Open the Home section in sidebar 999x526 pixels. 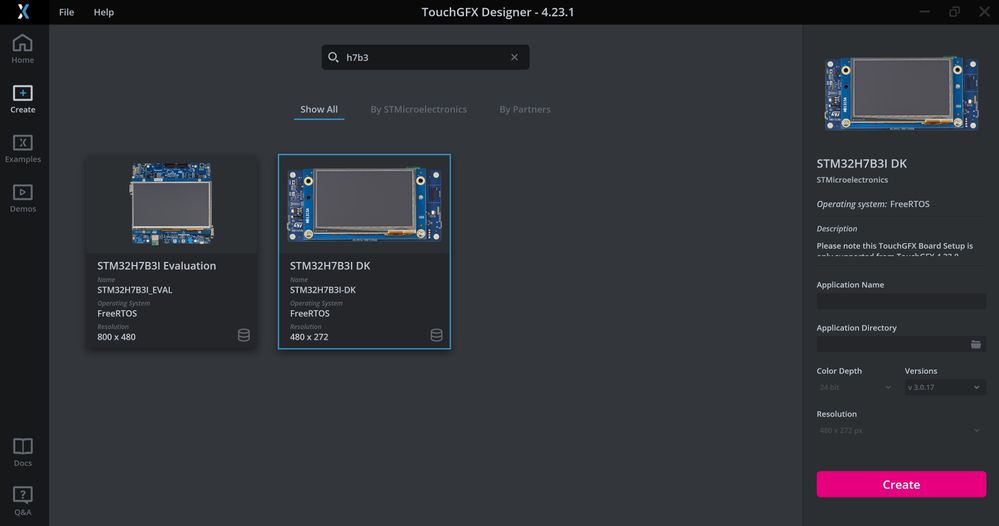point(22,49)
